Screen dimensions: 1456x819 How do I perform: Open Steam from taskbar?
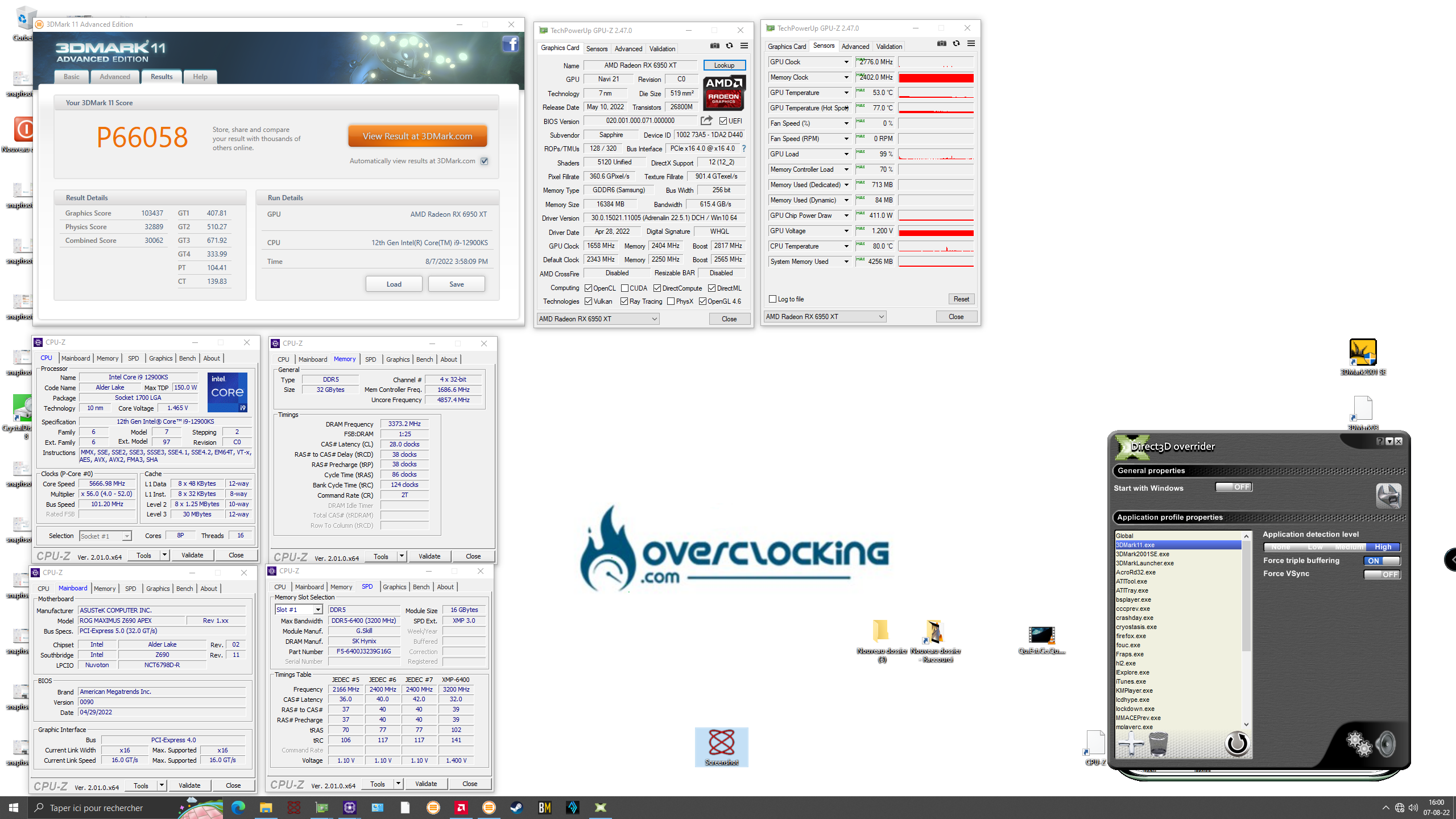516,807
